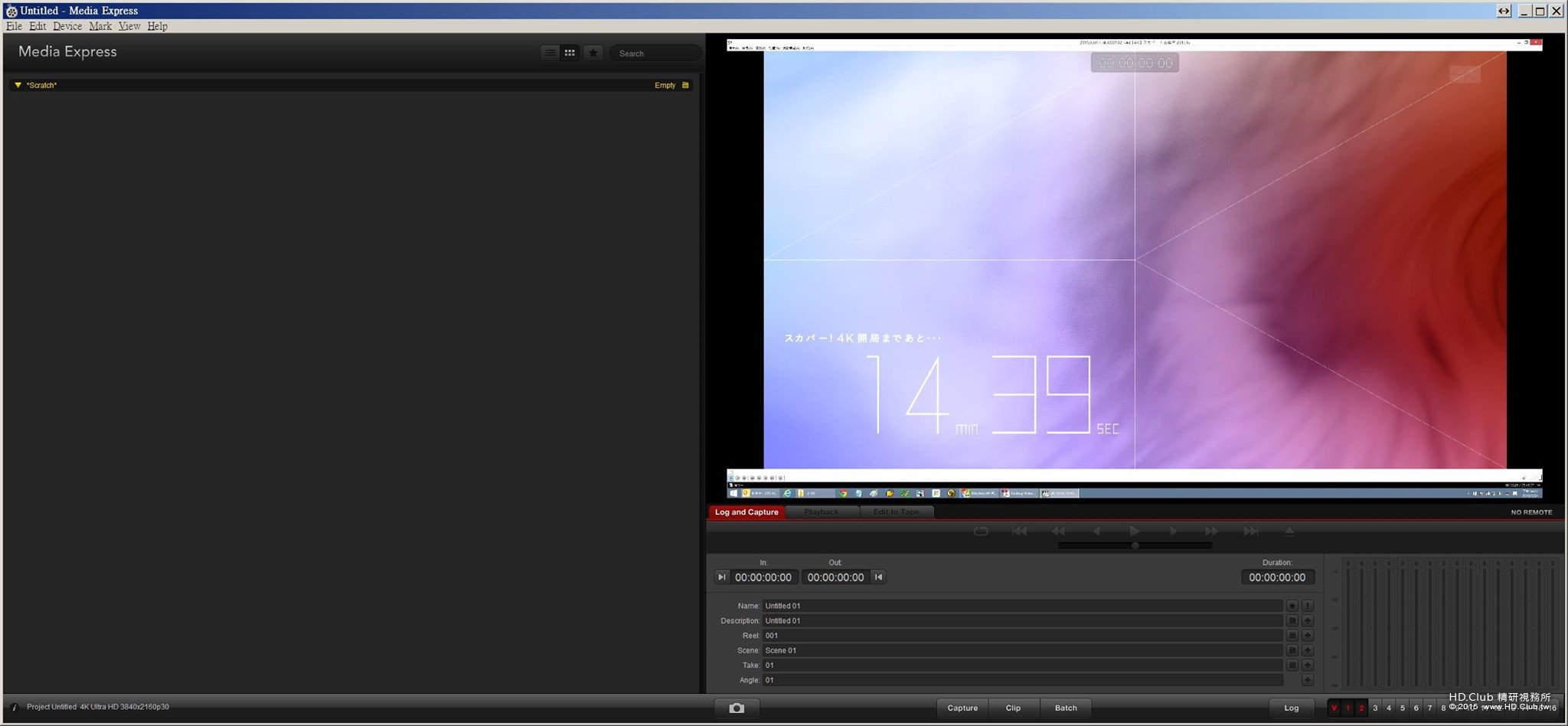
Task: Click the plus button on Description row
Action: point(1308,621)
